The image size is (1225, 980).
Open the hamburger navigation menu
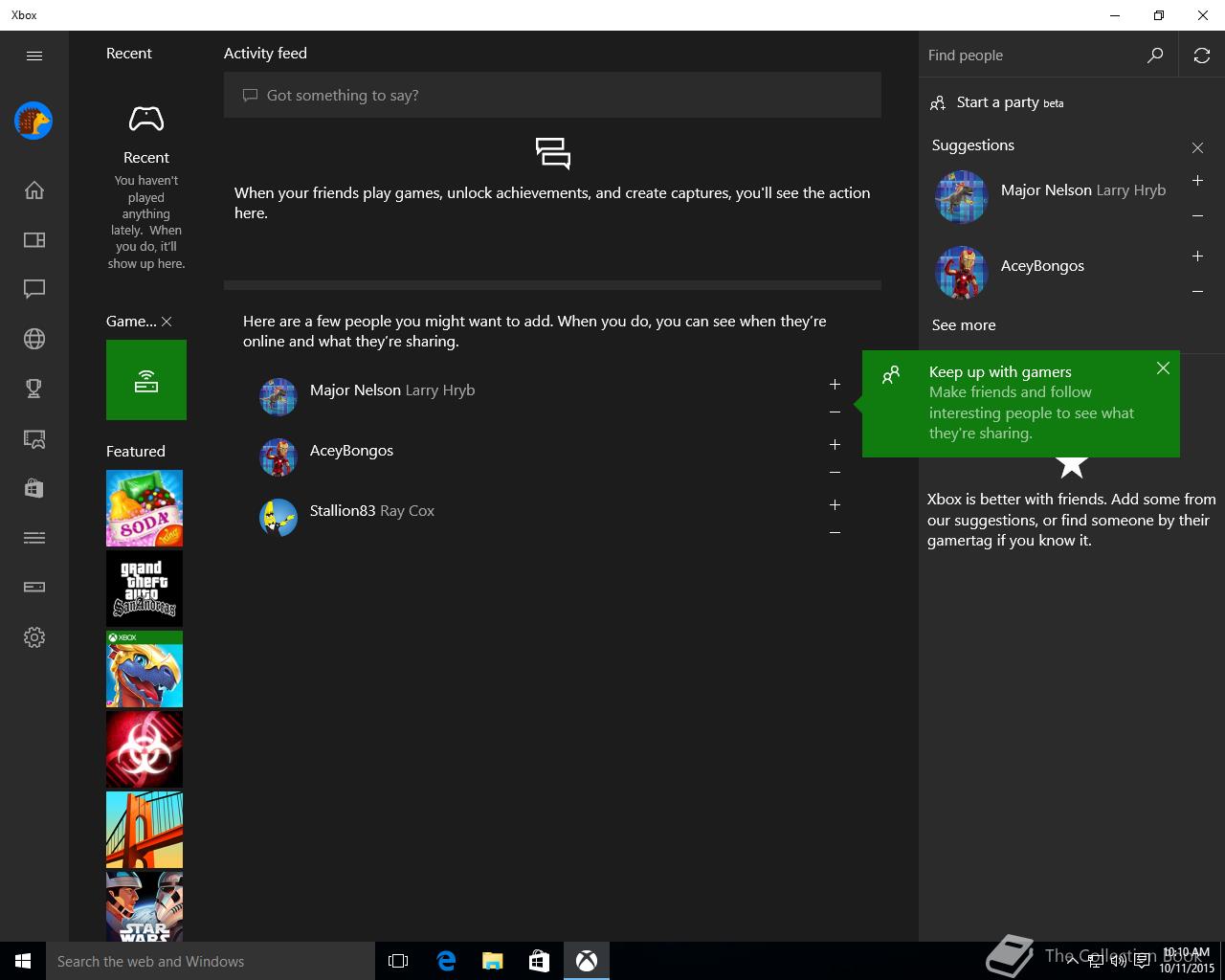(x=34, y=56)
